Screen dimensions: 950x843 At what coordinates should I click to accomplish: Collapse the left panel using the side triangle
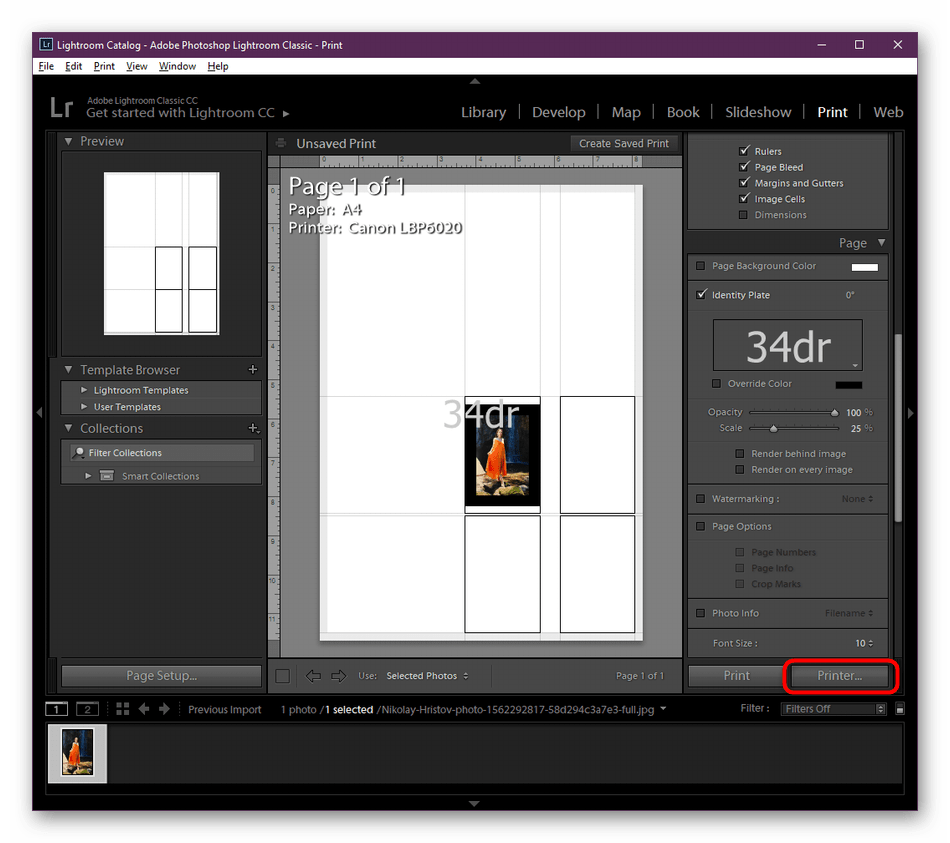click(40, 413)
